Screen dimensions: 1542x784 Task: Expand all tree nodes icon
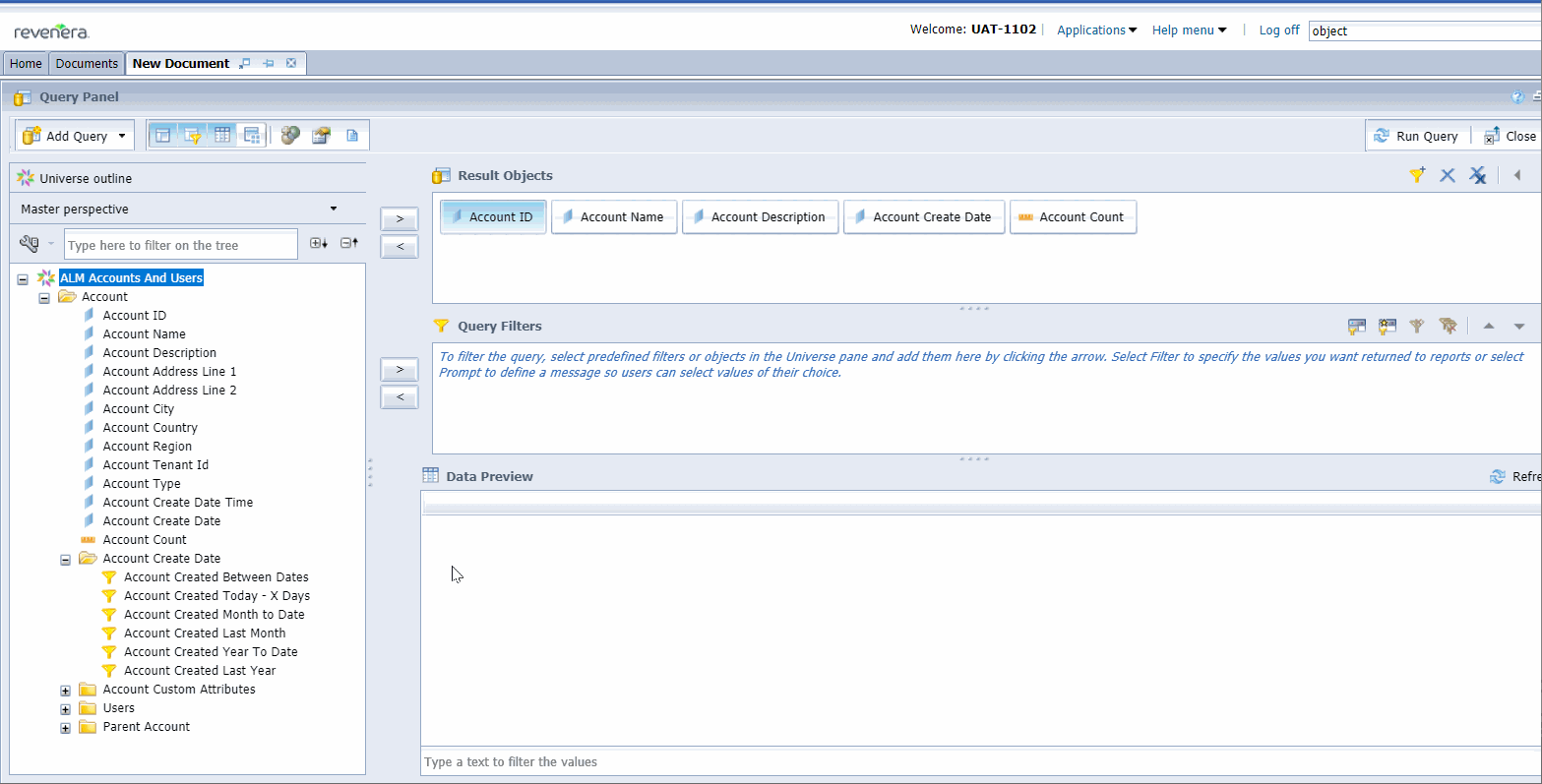click(x=319, y=243)
